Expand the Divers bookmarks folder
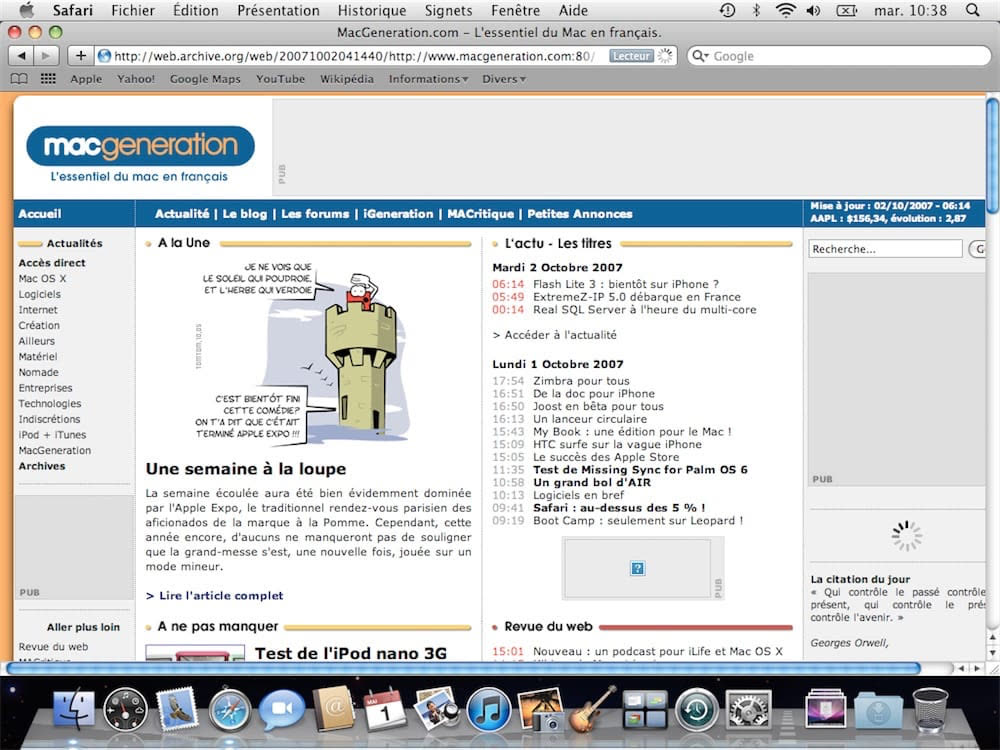 click(503, 79)
